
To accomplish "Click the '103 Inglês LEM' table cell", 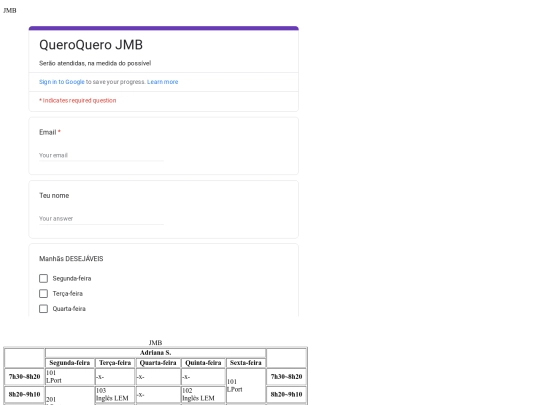I will [115, 394].
